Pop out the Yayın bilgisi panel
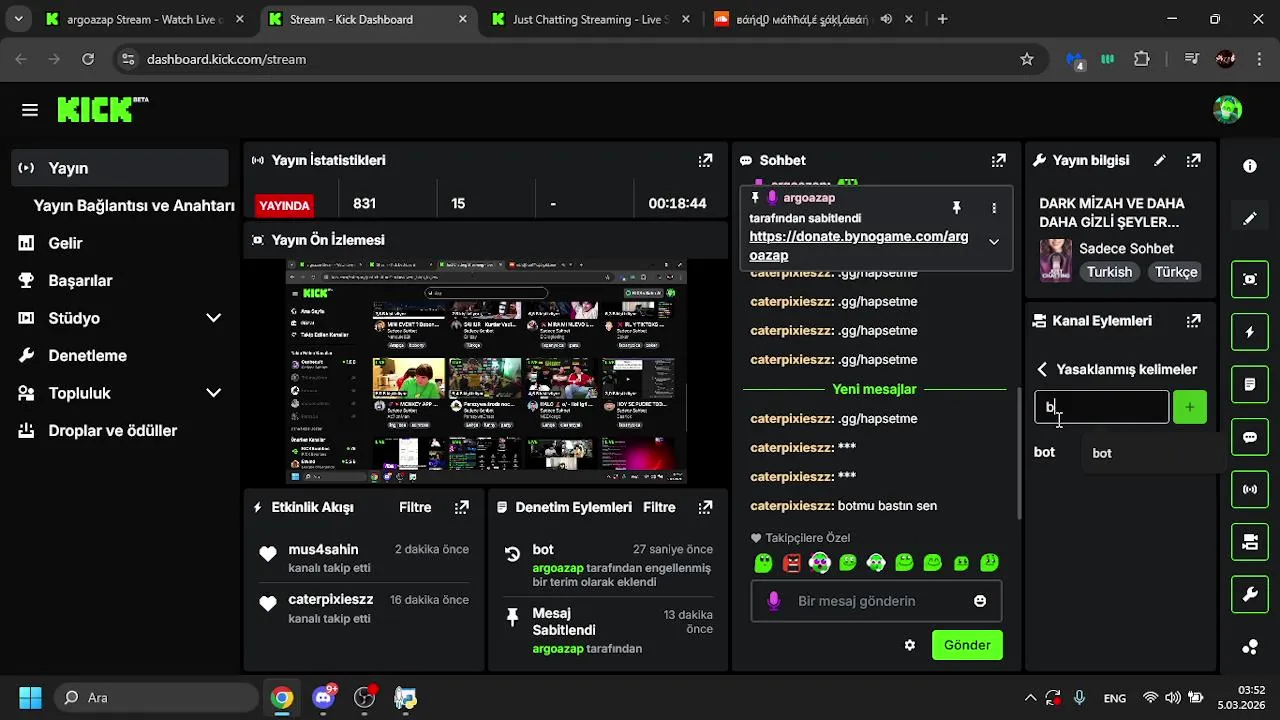The image size is (1280, 720). (1193, 160)
